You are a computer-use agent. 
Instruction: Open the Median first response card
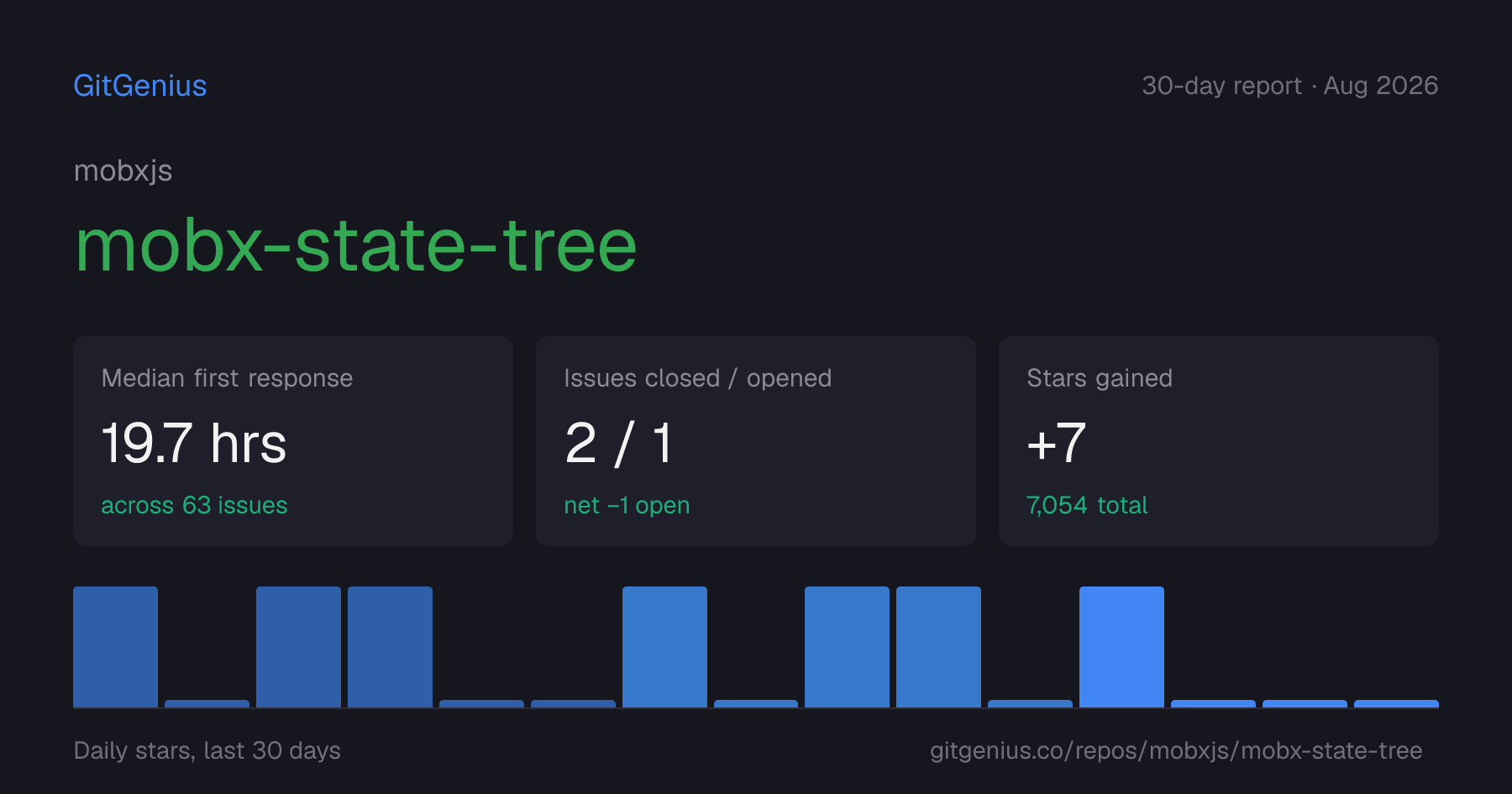click(293, 441)
